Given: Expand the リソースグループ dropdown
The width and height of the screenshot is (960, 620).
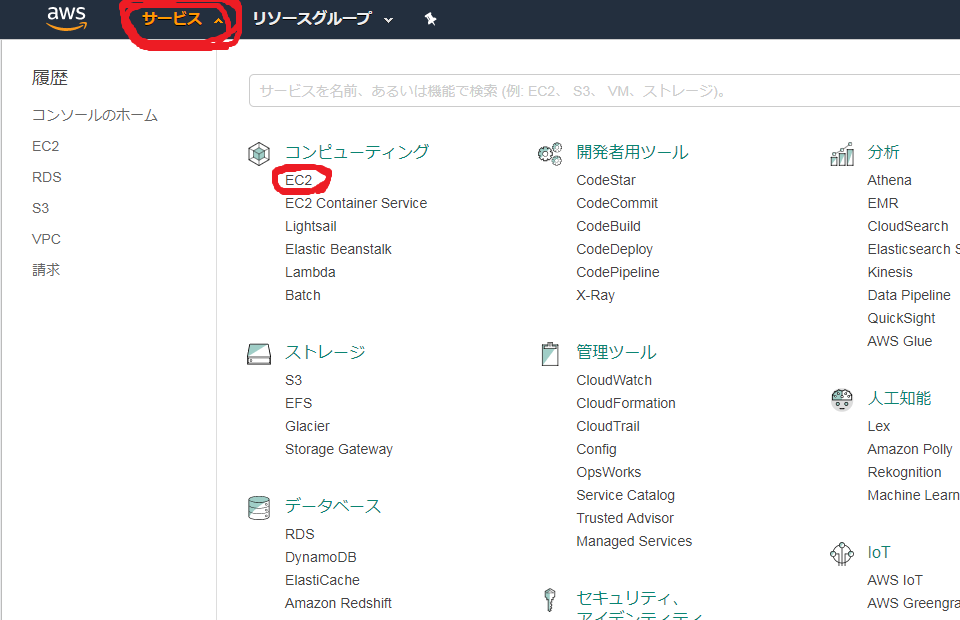Looking at the screenshot, I should tap(322, 19).
